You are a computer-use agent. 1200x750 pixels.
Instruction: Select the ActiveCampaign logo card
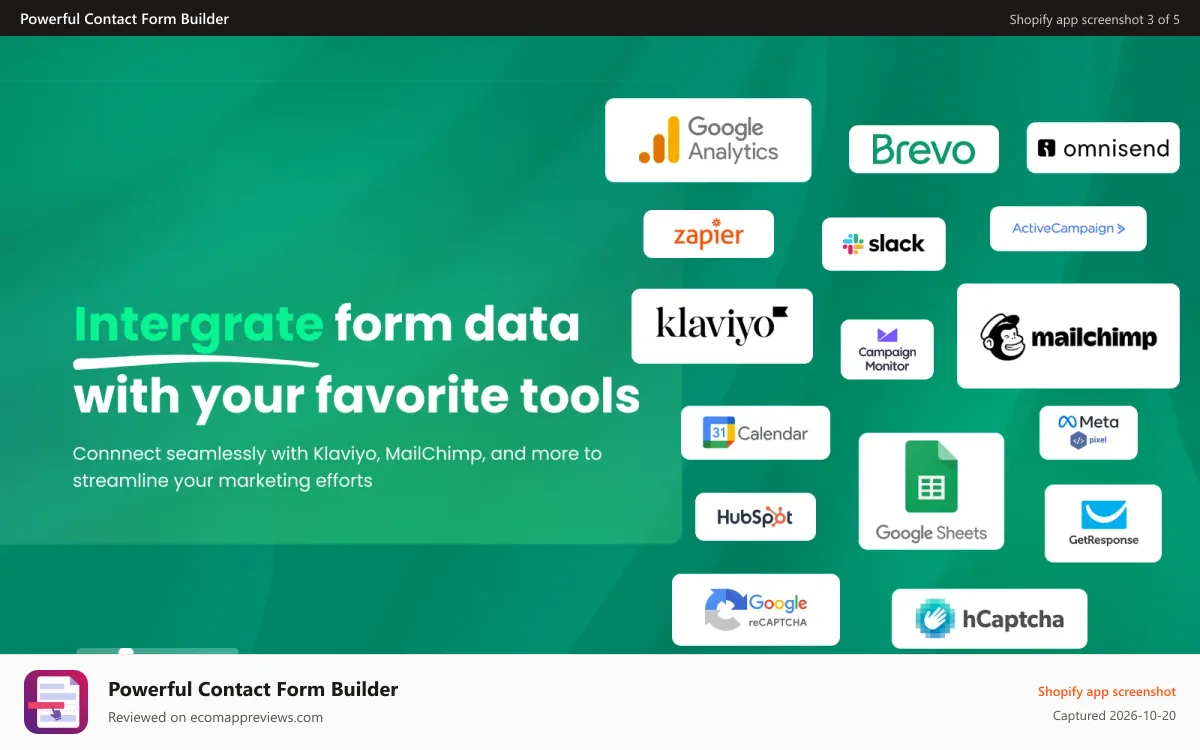click(x=1068, y=229)
